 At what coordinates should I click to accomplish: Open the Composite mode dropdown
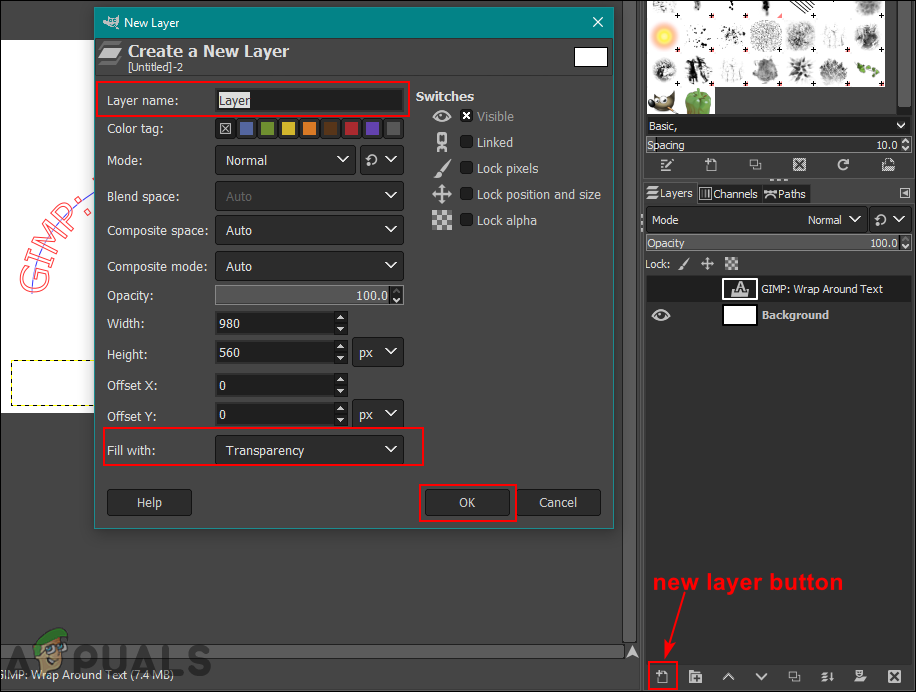tap(309, 266)
